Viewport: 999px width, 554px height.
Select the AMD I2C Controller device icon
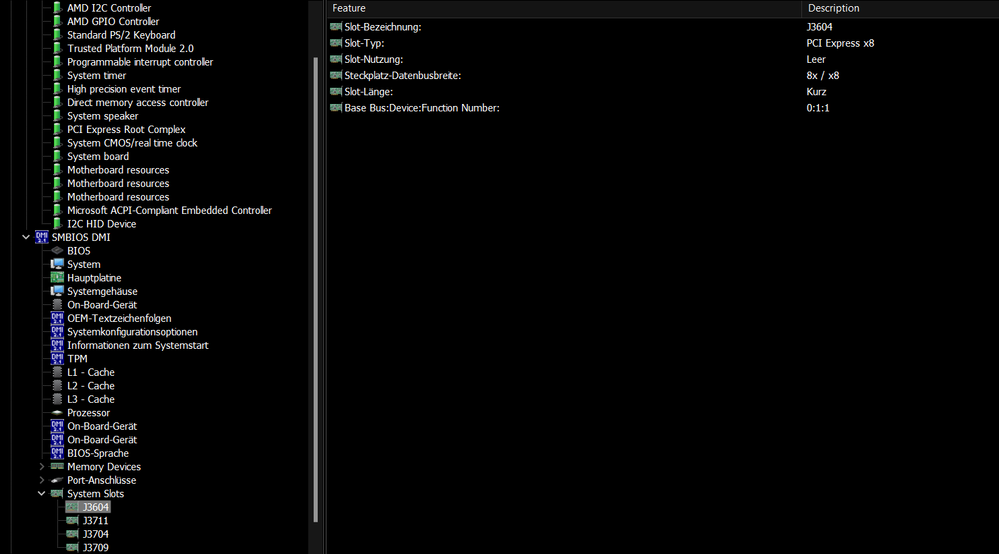(x=57, y=8)
